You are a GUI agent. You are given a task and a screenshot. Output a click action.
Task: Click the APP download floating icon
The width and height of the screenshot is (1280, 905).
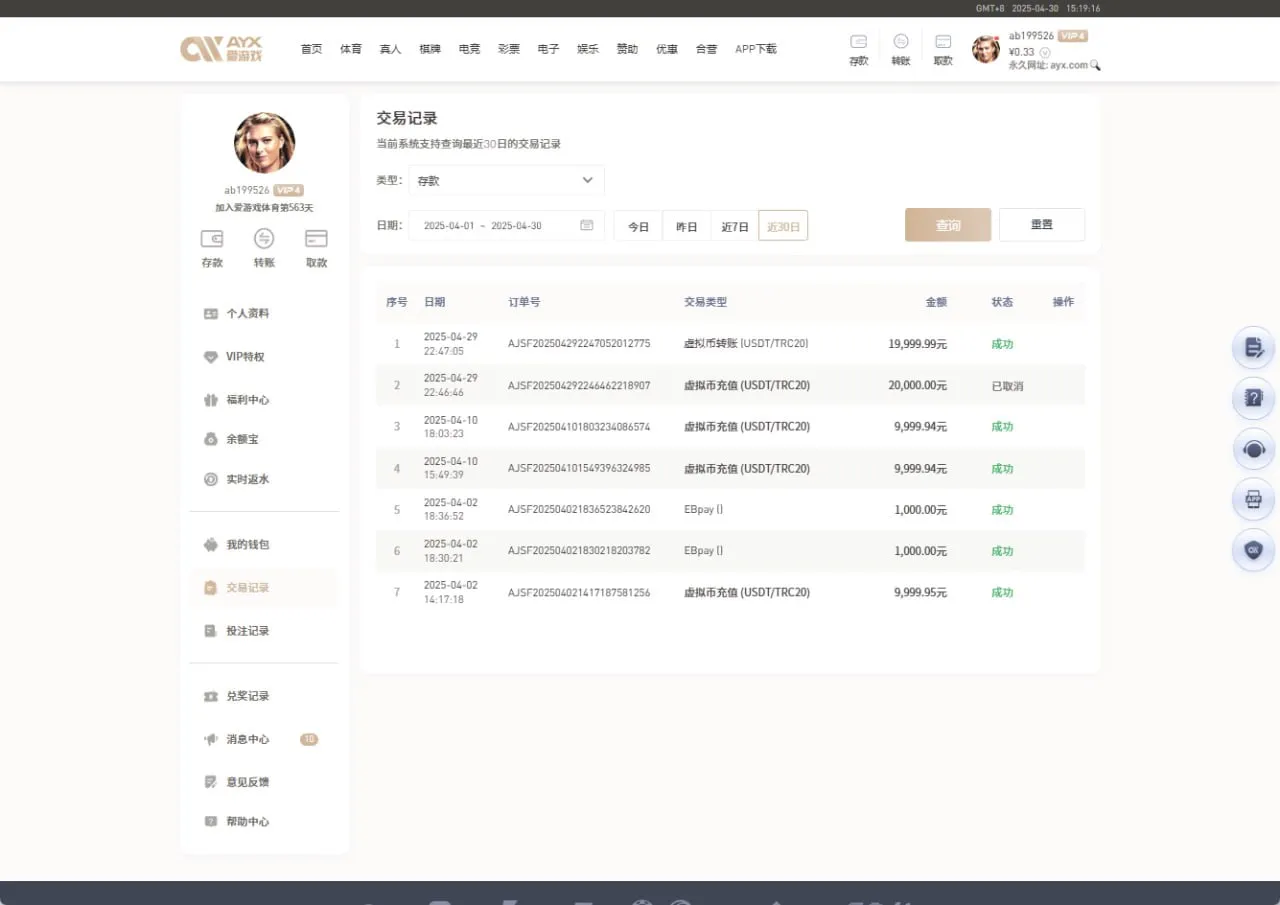[x=1253, y=499]
